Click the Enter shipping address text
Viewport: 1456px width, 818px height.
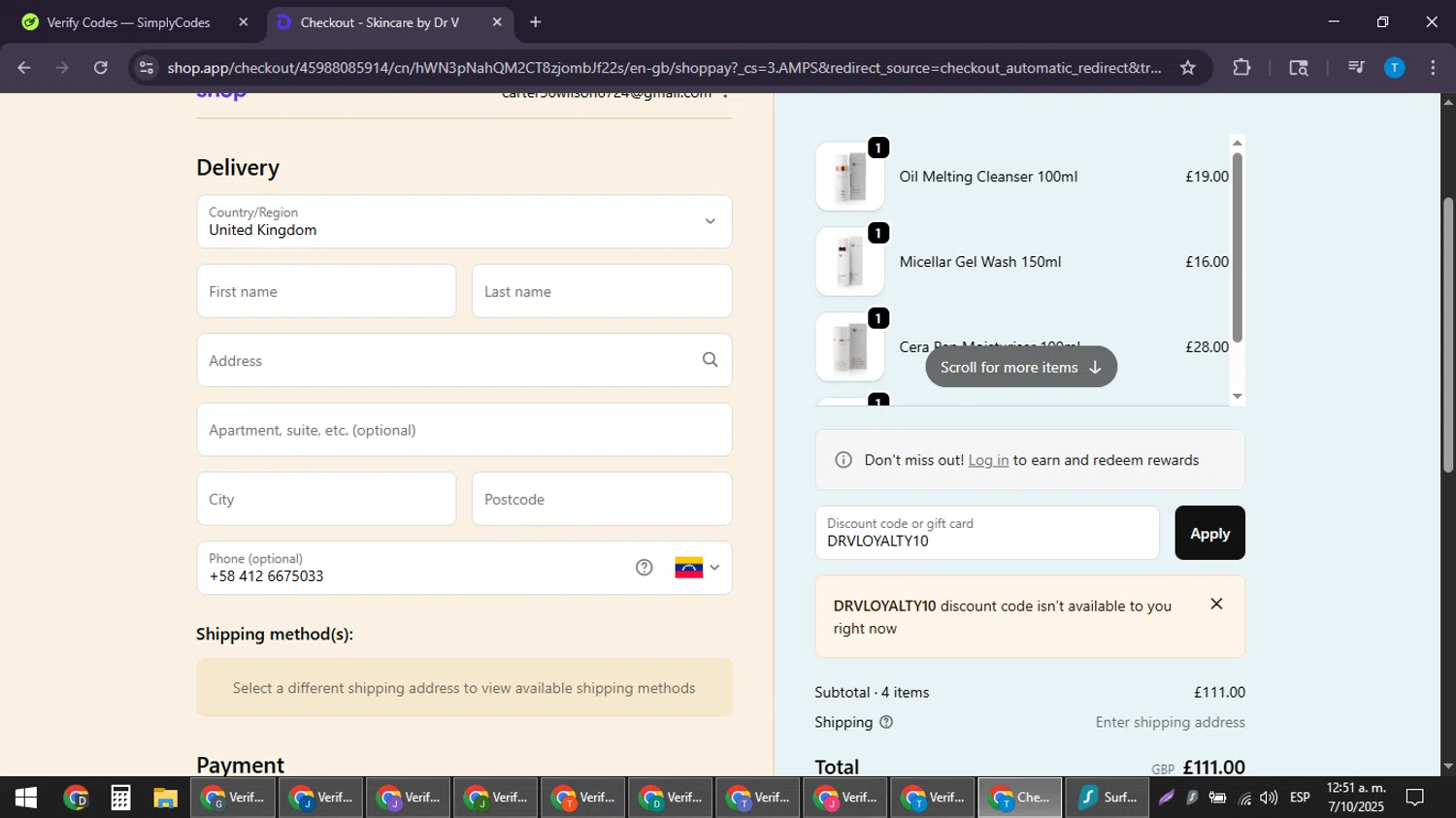(1170, 722)
